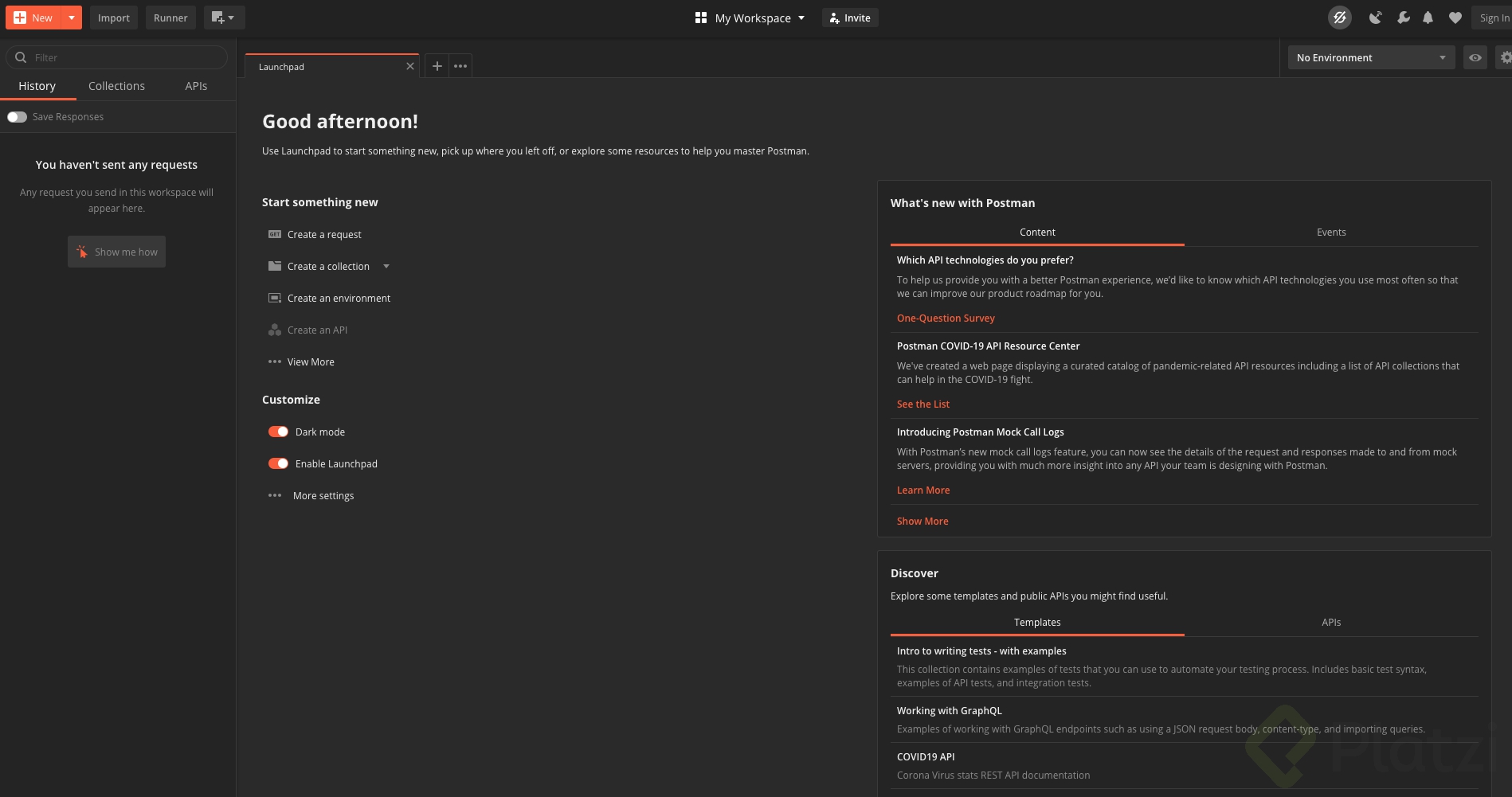Viewport: 1512px width, 797px height.
Task: Select the Events tab in What's new
Action: [1331, 232]
